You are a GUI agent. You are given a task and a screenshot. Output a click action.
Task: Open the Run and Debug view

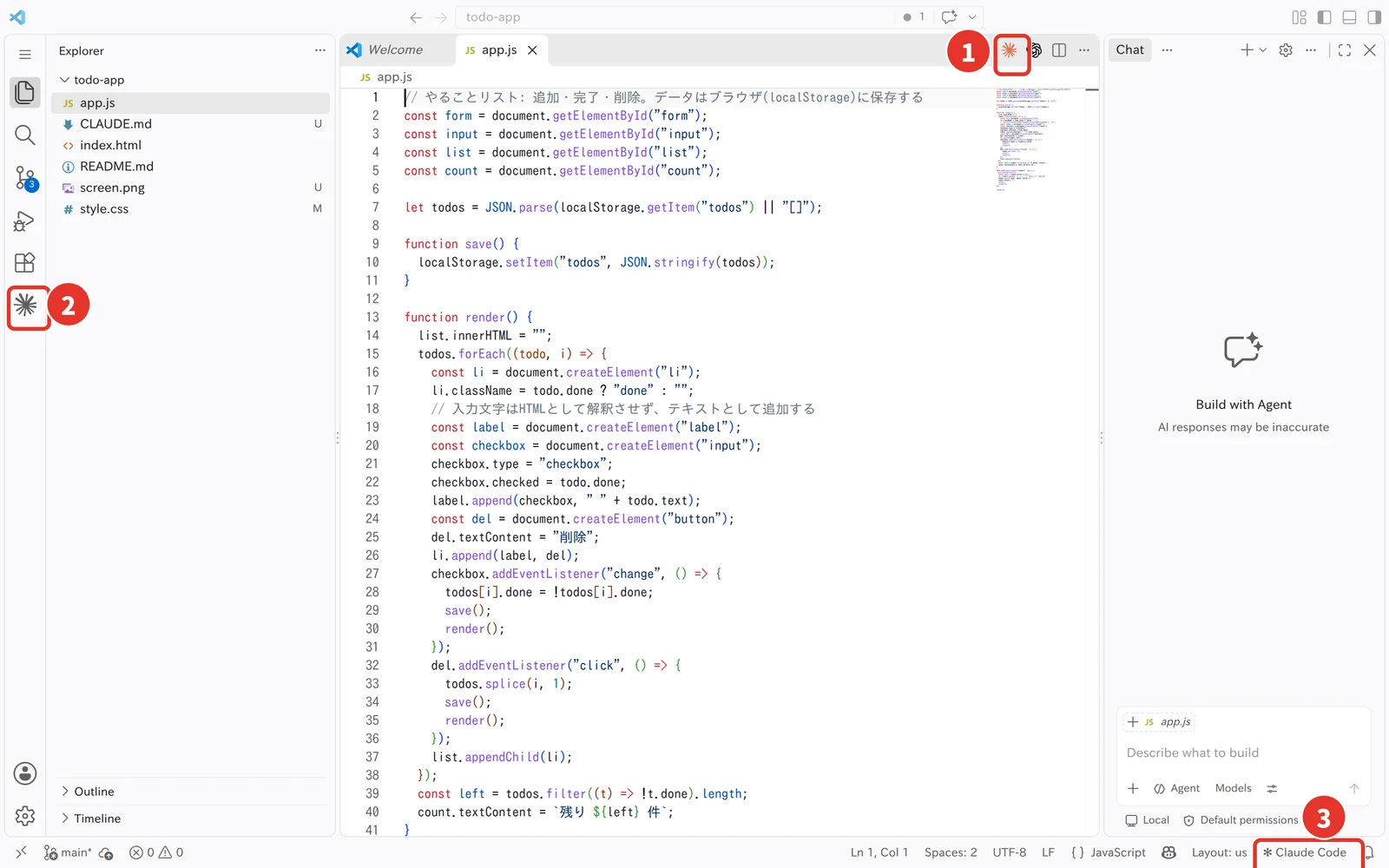point(25,221)
